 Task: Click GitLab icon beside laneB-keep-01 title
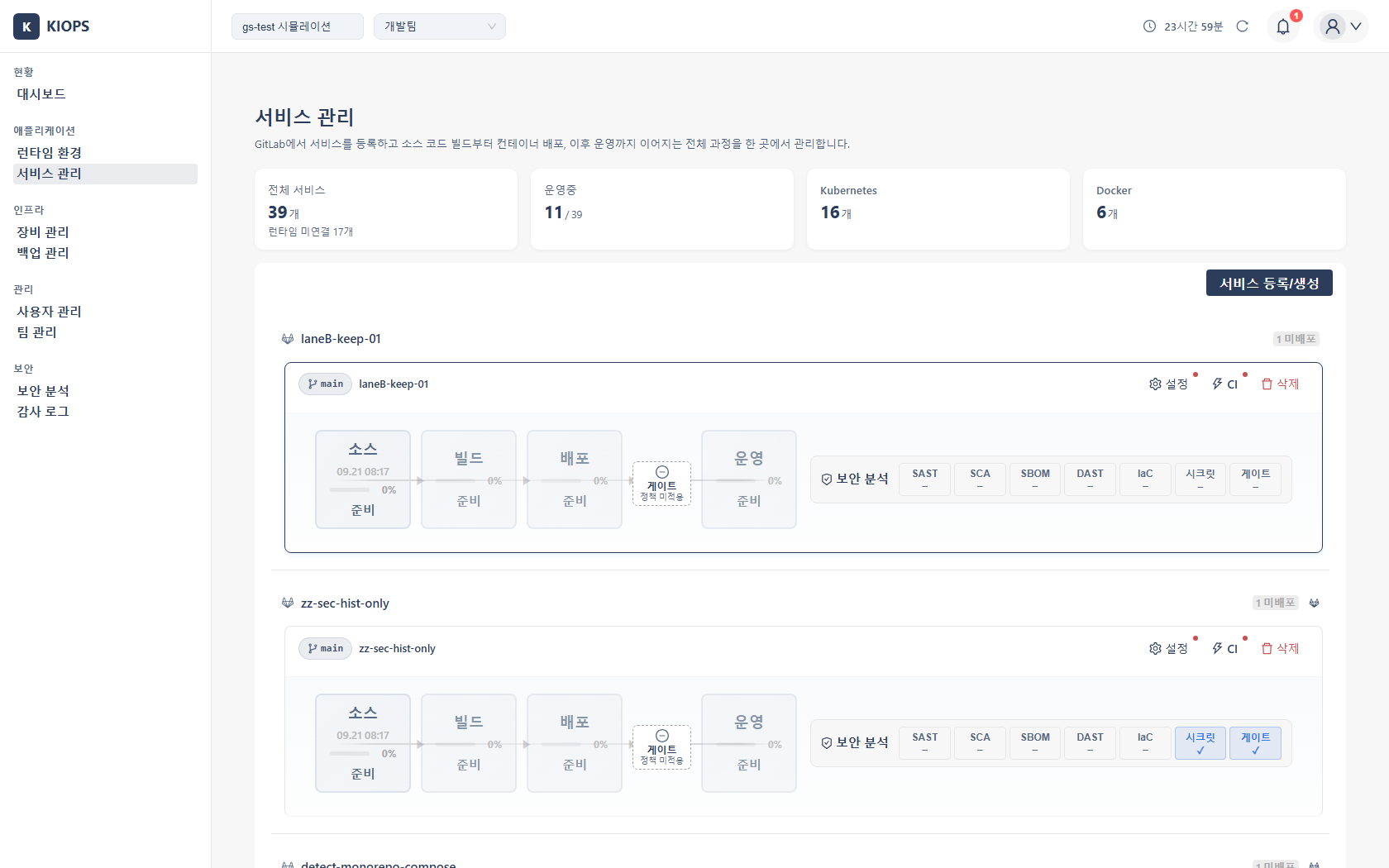coord(288,339)
